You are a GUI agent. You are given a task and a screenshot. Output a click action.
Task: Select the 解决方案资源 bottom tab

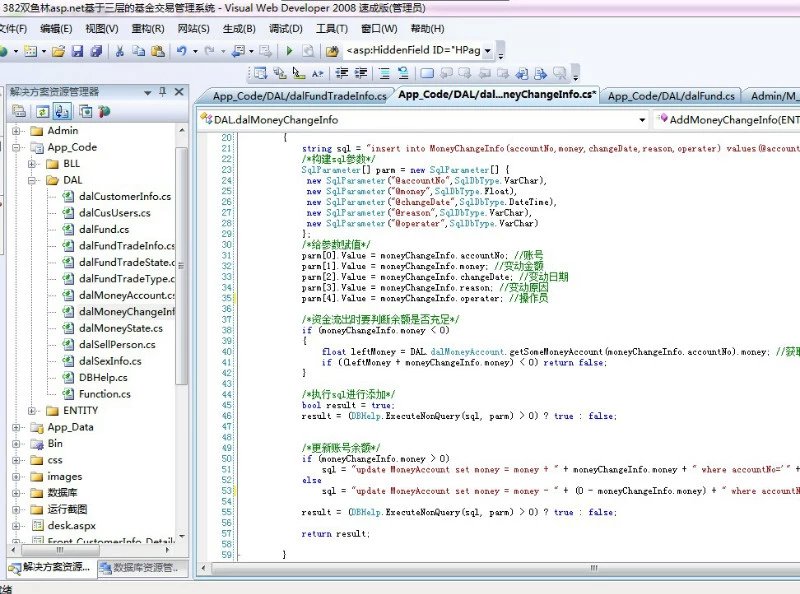pyautogui.click(x=51, y=568)
